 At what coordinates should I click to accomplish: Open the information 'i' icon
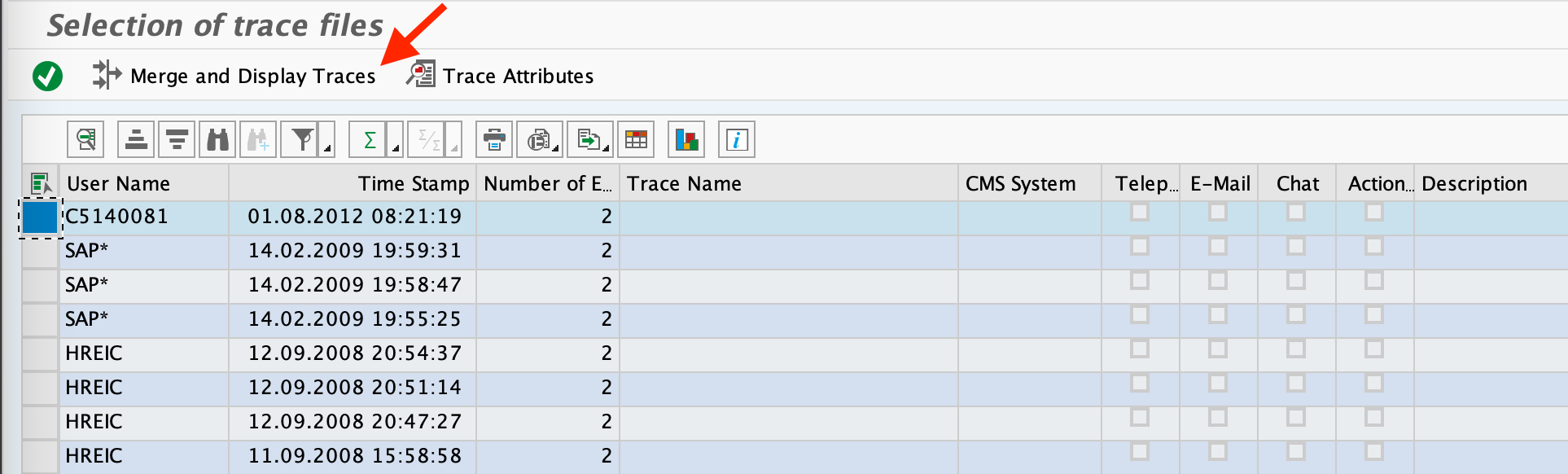tap(737, 140)
